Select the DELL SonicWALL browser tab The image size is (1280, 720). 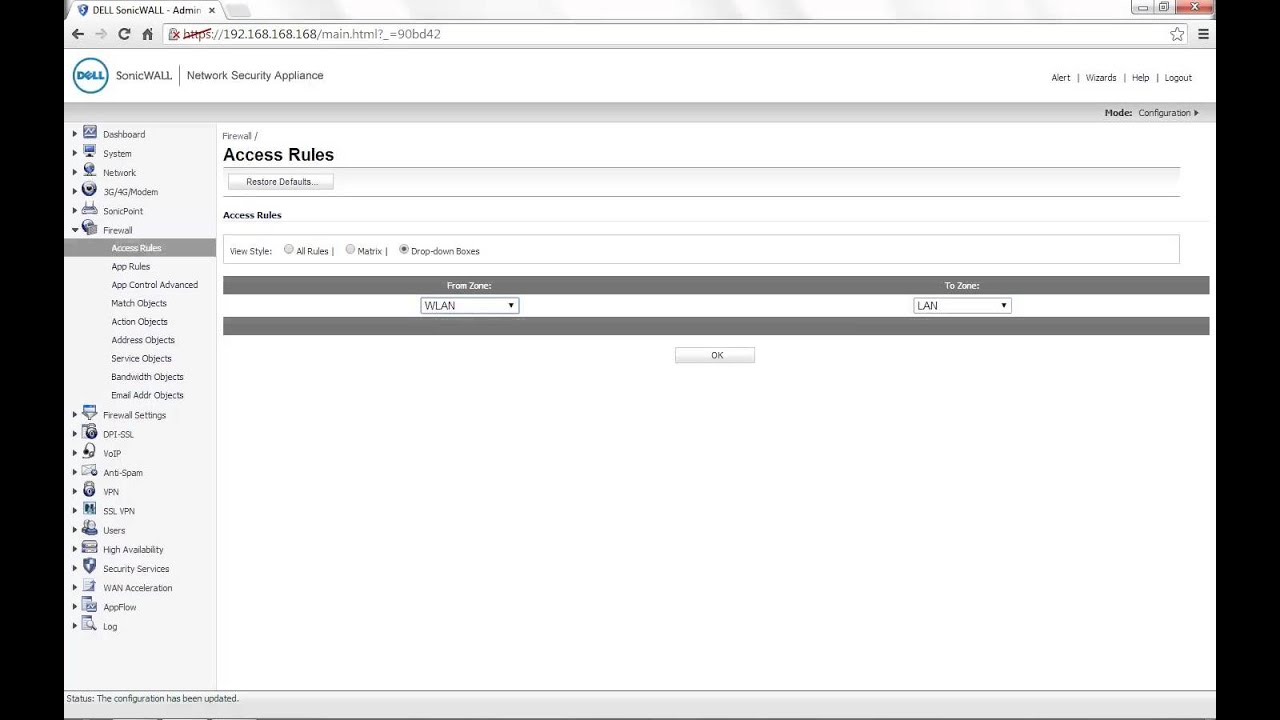pyautogui.click(x=146, y=10)
